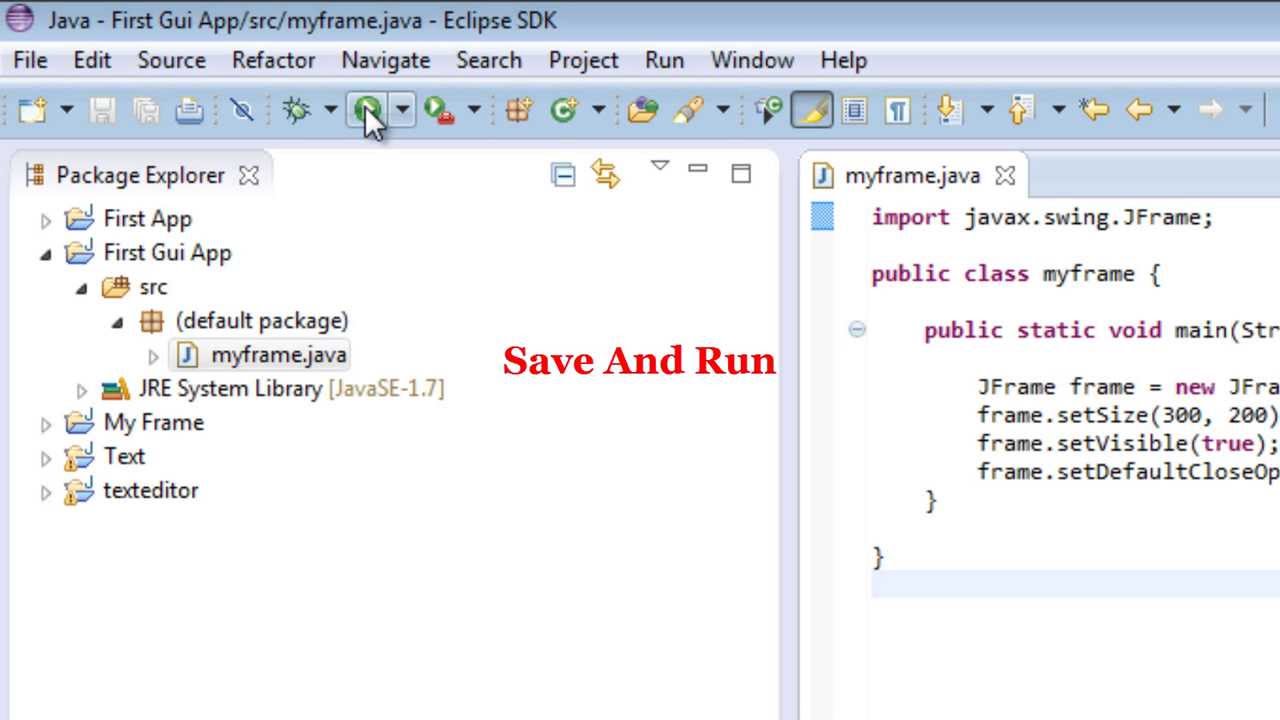Click the New Java Class icon

(565, 109)
